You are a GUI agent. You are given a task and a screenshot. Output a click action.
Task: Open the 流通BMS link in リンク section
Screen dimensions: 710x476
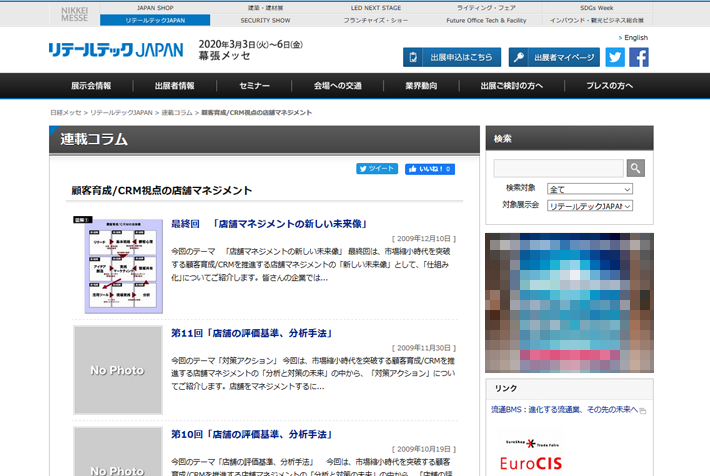click(564, 409)
